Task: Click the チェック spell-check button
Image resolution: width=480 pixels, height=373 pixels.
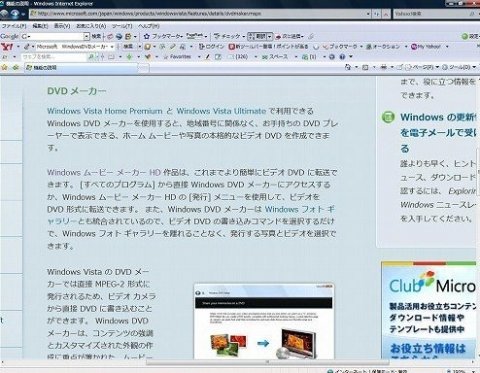Action: (229, 36)
